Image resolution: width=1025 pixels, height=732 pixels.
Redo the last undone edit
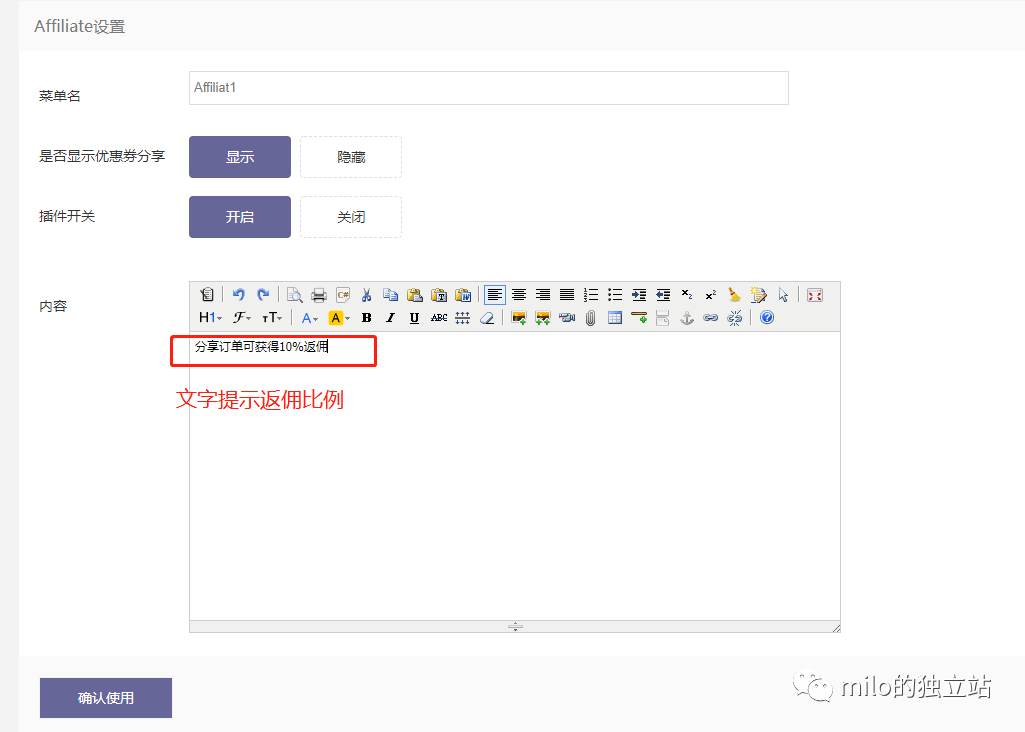click(263, 295)
